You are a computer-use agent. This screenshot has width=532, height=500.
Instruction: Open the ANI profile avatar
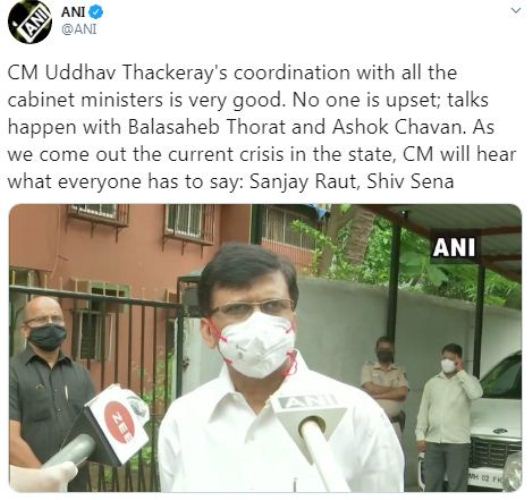(30, 22)
